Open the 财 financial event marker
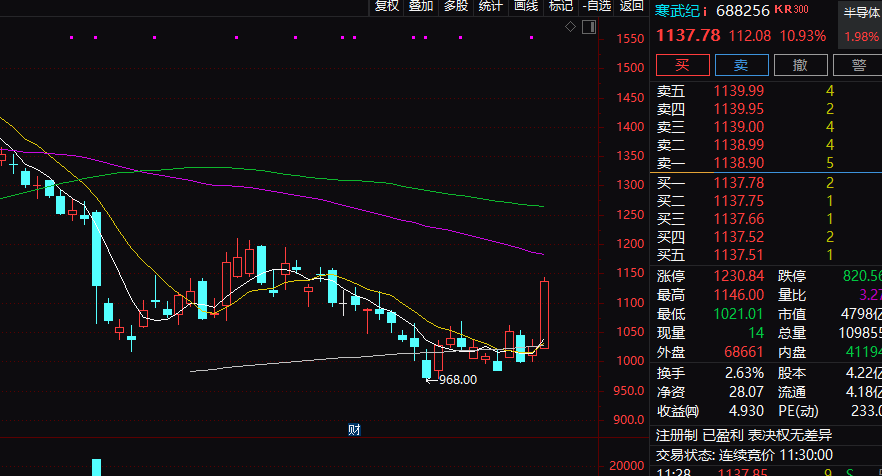Image resolution: width=882 pixels, height=476 pixels. coord(354,430)
